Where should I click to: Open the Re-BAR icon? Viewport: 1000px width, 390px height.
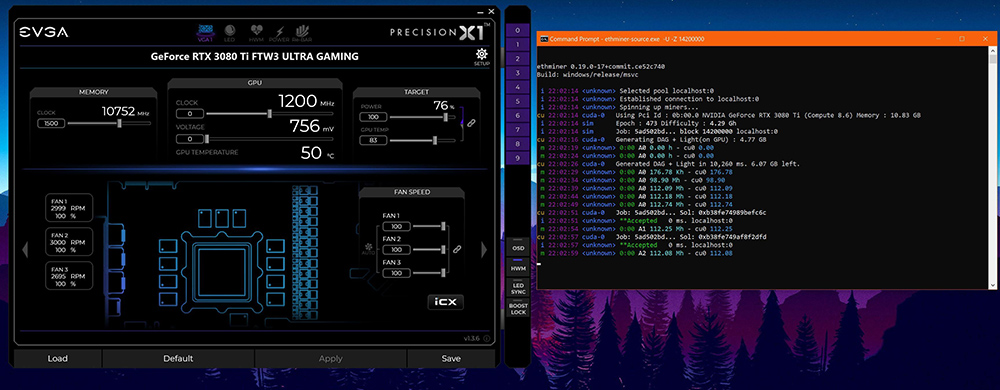[302, 32]
